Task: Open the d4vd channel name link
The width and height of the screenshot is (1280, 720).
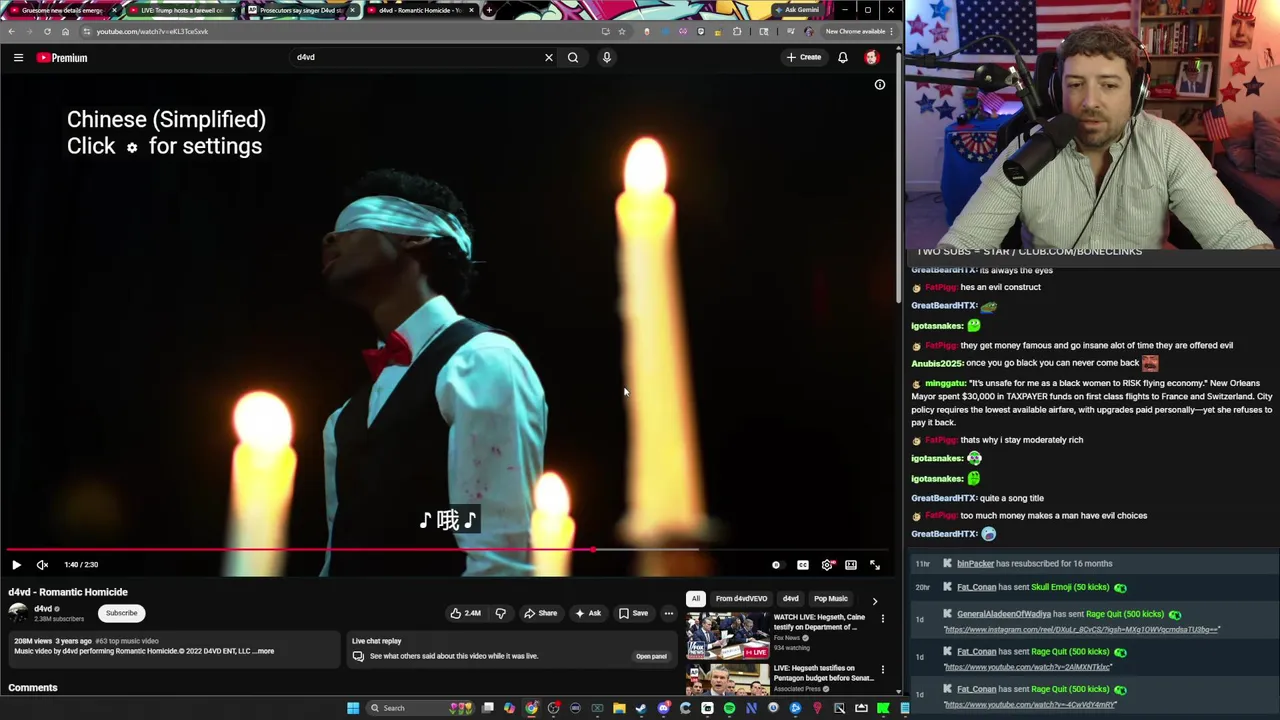Action: coord(43,608)
